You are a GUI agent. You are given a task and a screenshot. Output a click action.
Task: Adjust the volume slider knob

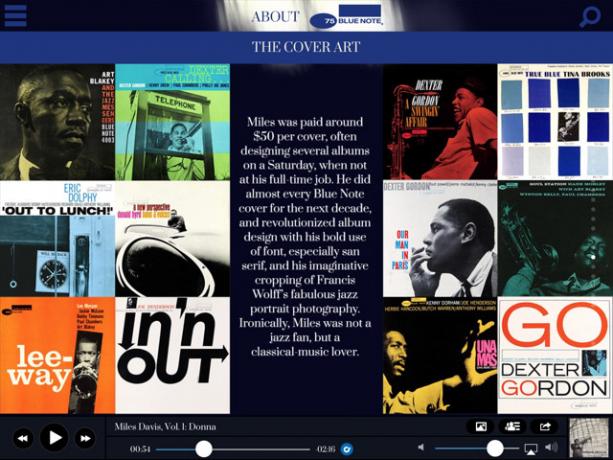(x=495, y=448)
